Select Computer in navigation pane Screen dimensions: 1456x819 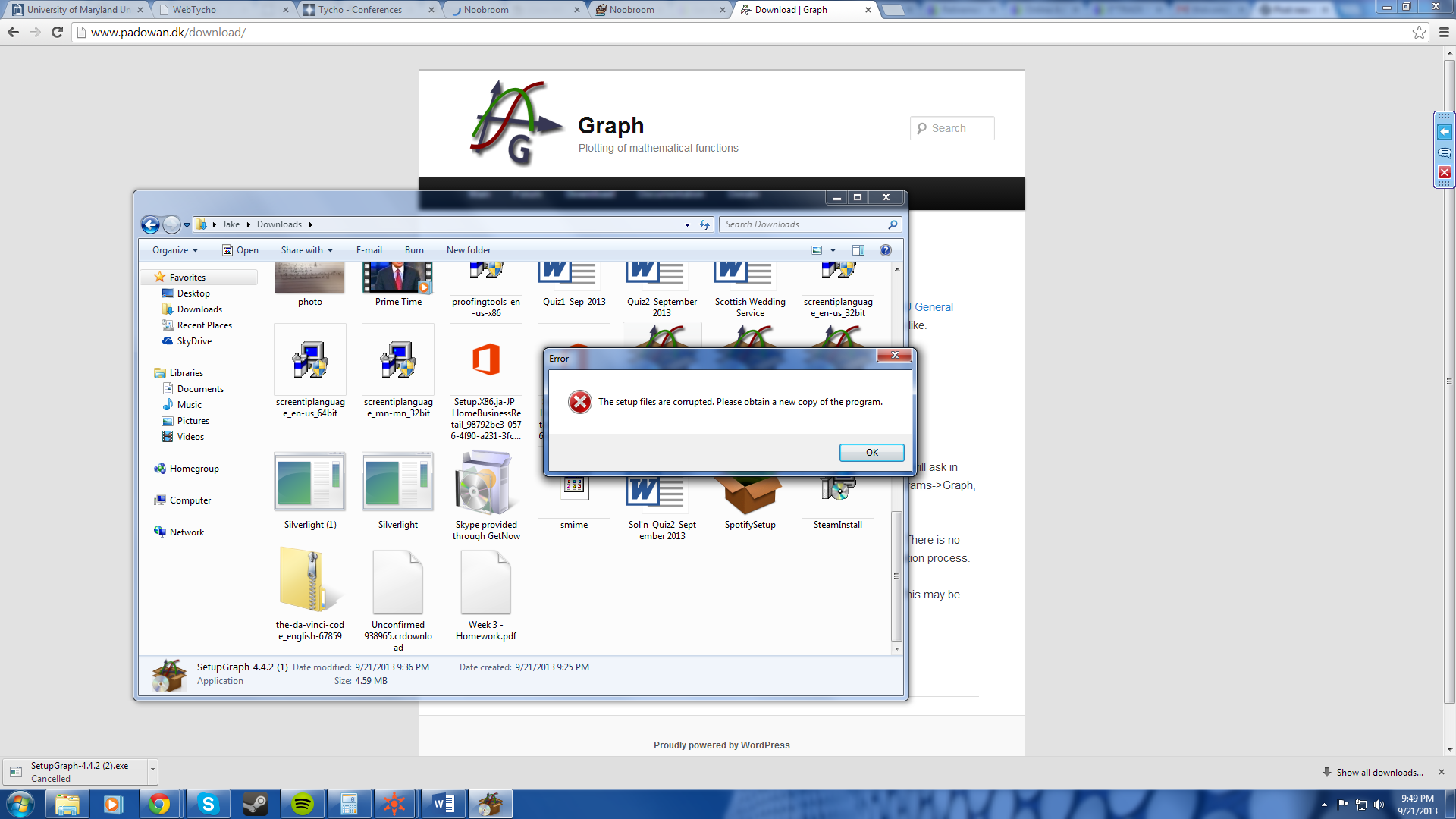[x=190, y=500]
